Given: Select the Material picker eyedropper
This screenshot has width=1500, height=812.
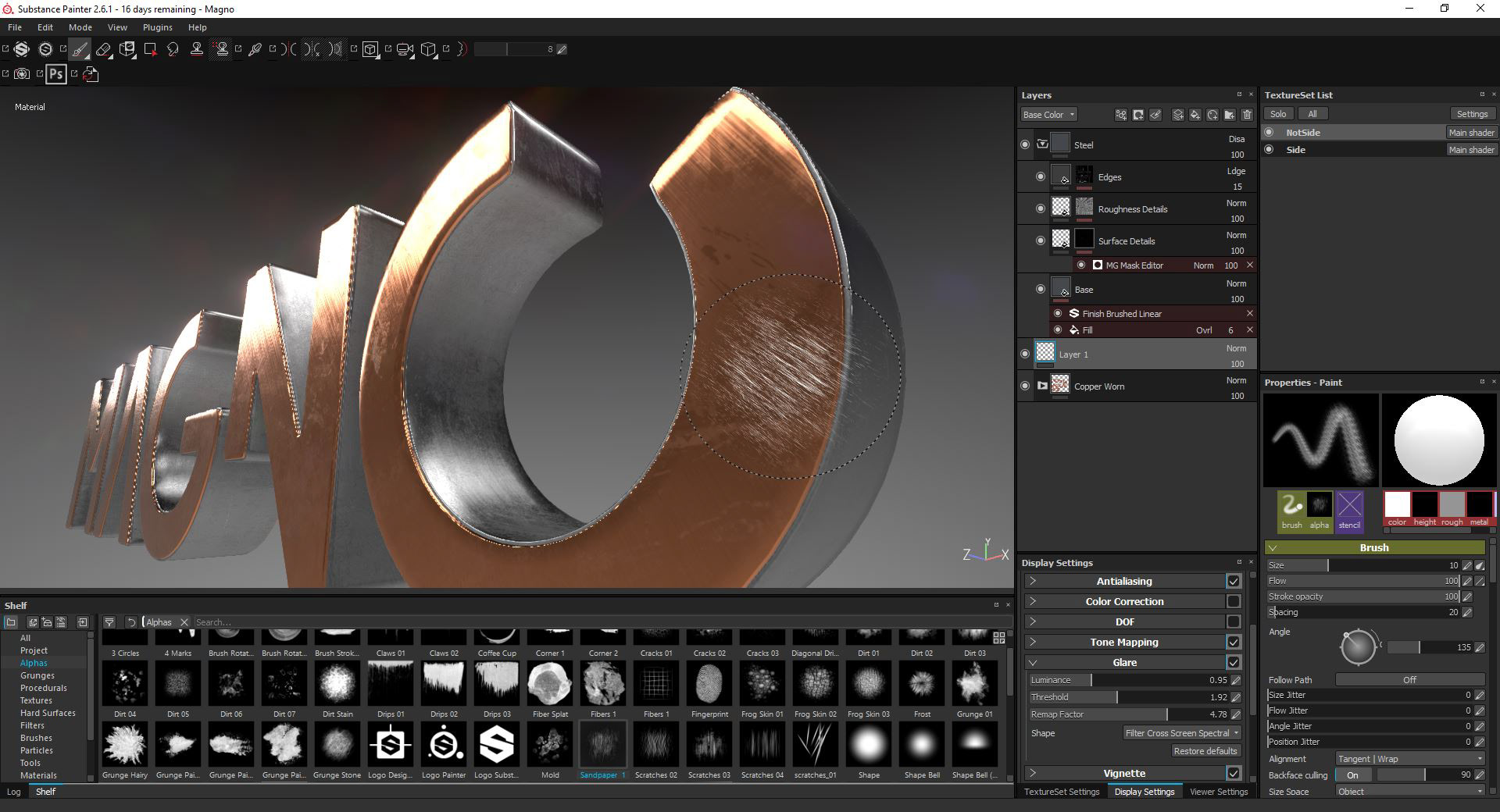Looking at the screenshot, I should pyautogui.click(x=255, y=49).
